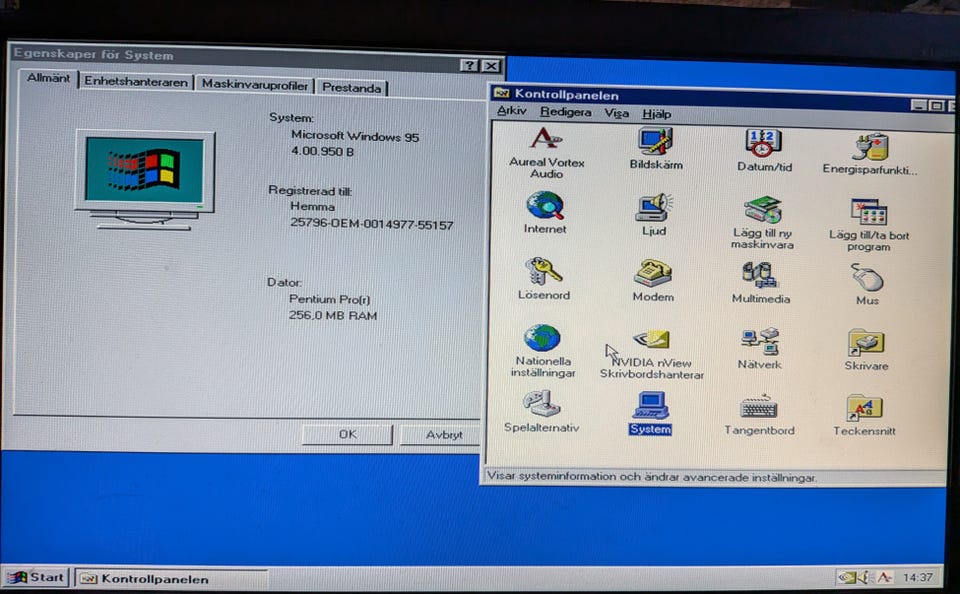Select the Spelalternativ joystick icon
This screenshot has height=594, width=960.
tap(541, 404)
